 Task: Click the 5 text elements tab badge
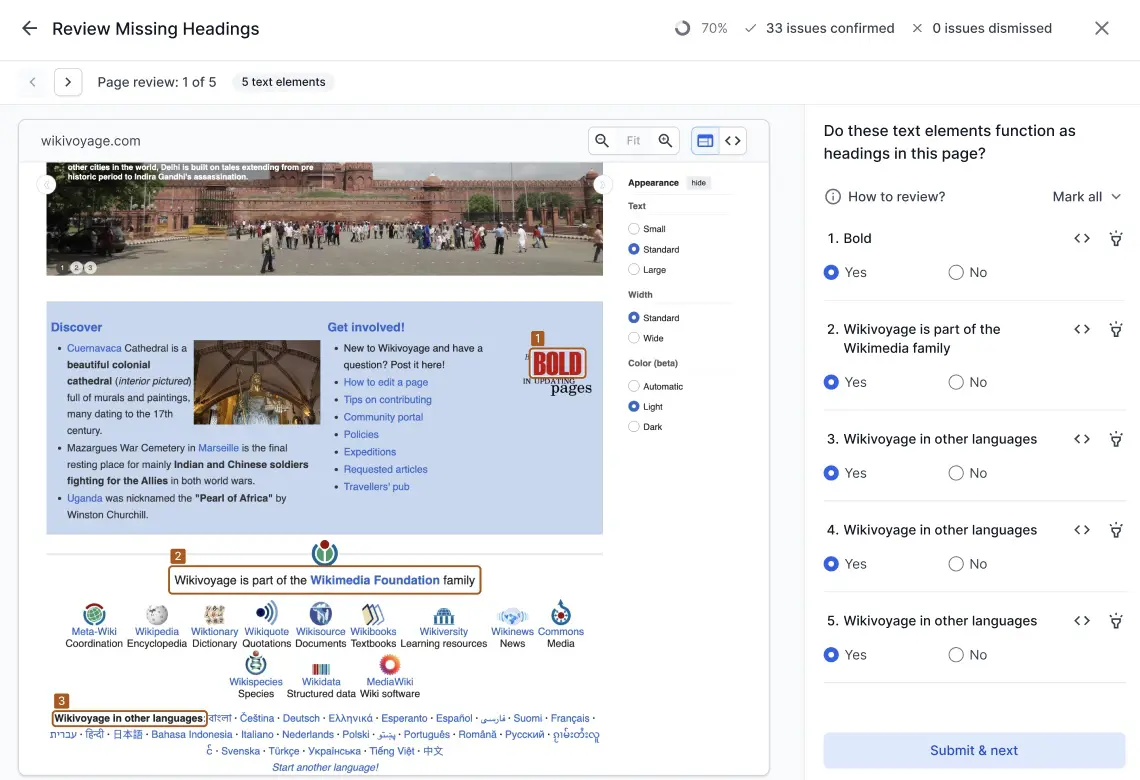coord(283,81)
